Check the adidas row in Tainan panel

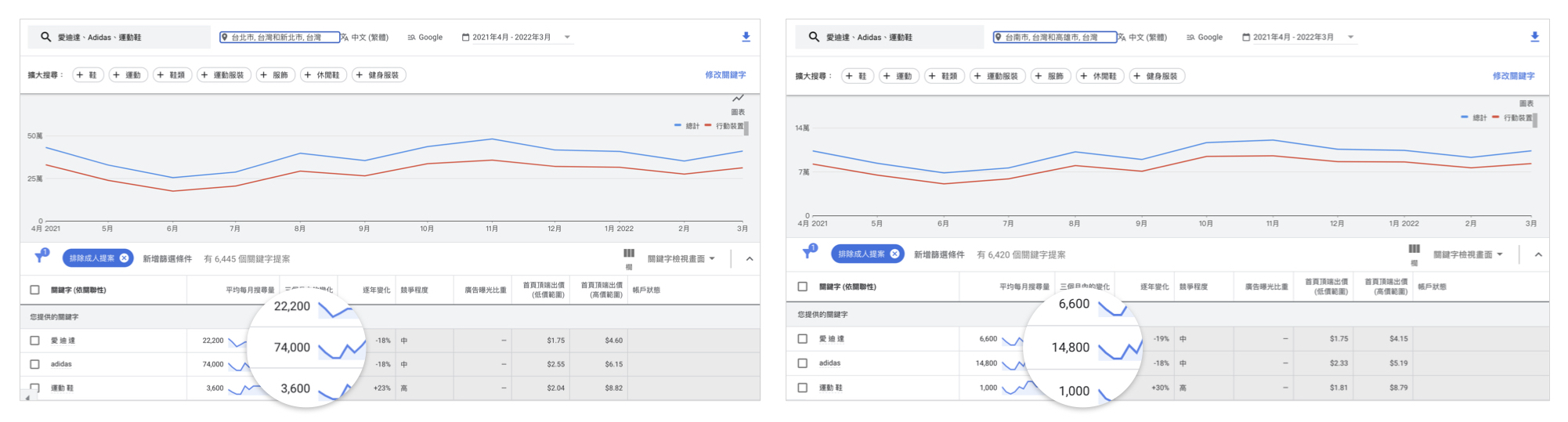point(802,363)
